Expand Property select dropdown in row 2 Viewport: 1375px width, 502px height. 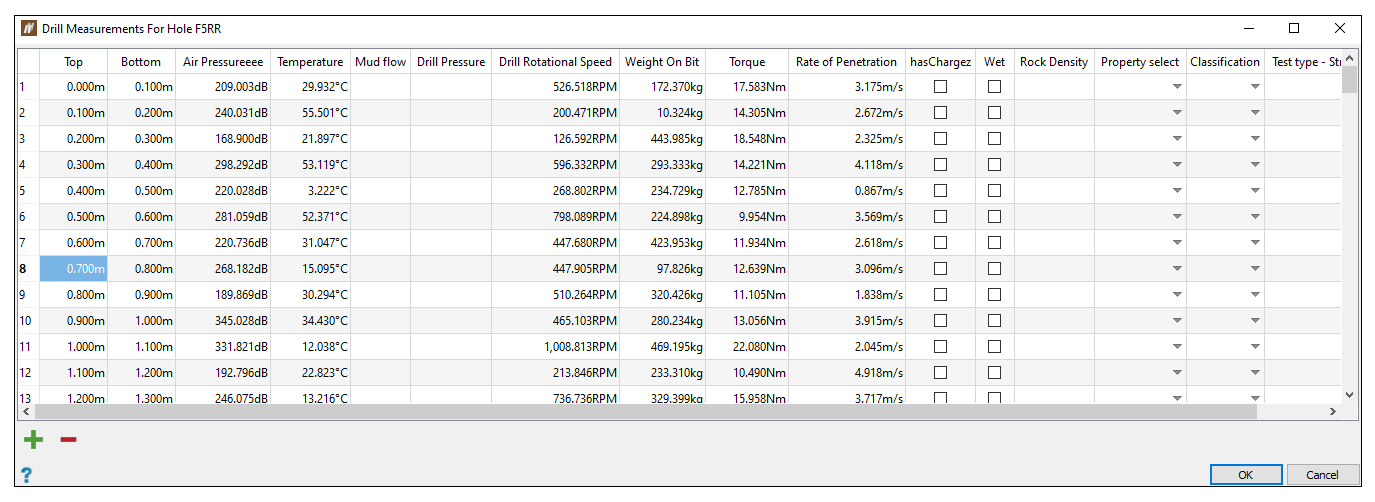coord(1177,113)
